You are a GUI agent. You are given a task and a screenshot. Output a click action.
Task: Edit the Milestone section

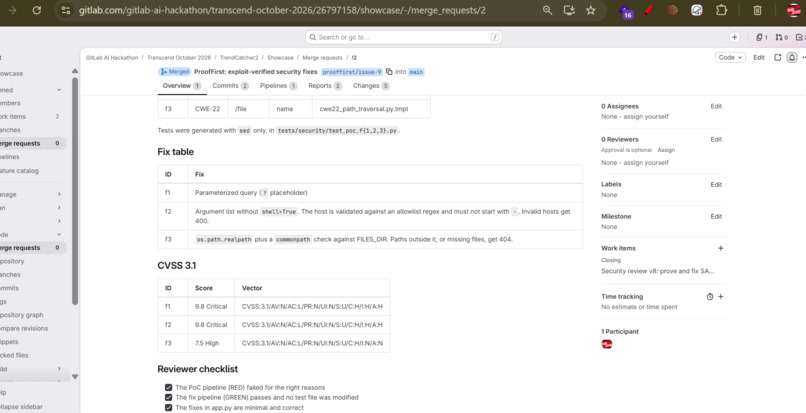716,217
